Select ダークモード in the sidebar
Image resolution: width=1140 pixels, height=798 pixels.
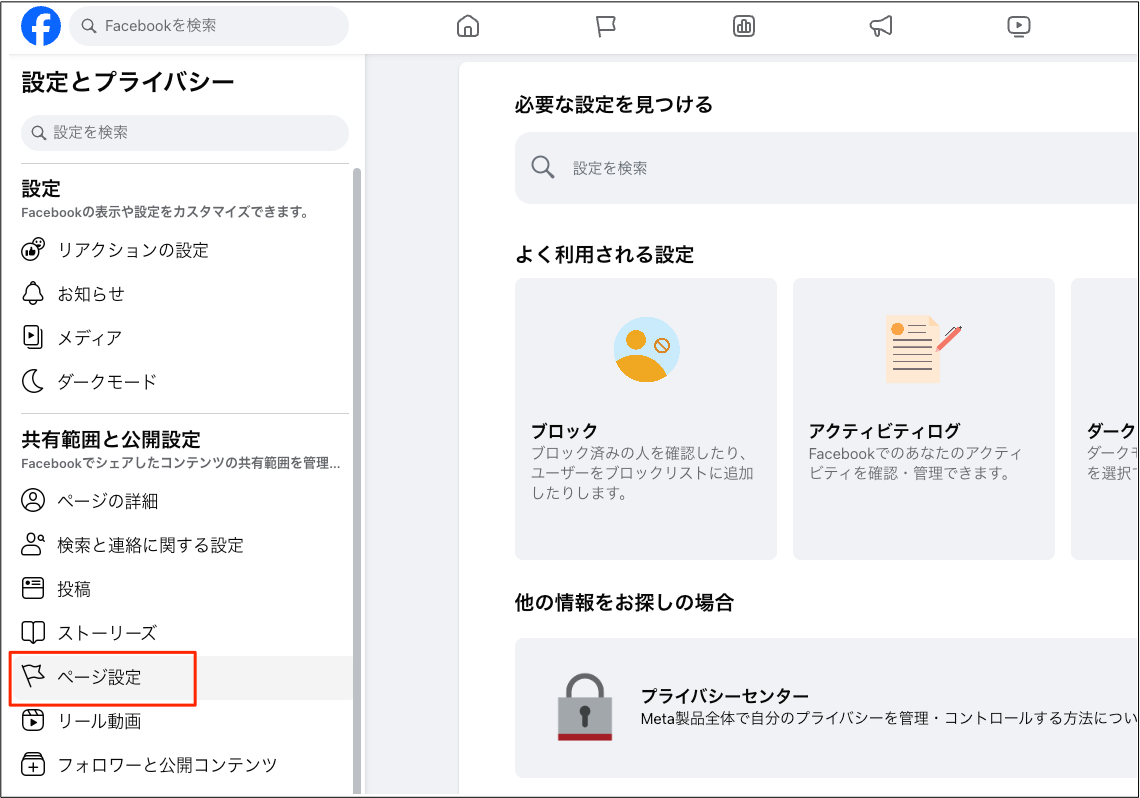tap(186, 381)
